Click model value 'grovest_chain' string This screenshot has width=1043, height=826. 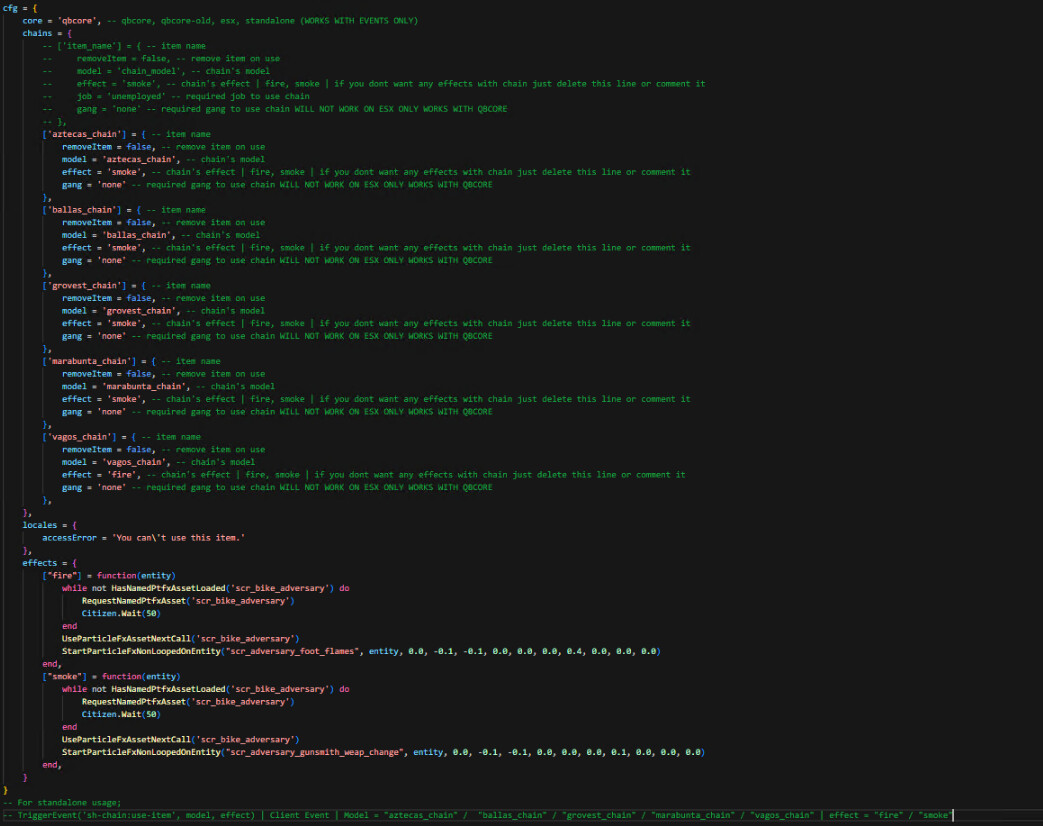(140, 311)
